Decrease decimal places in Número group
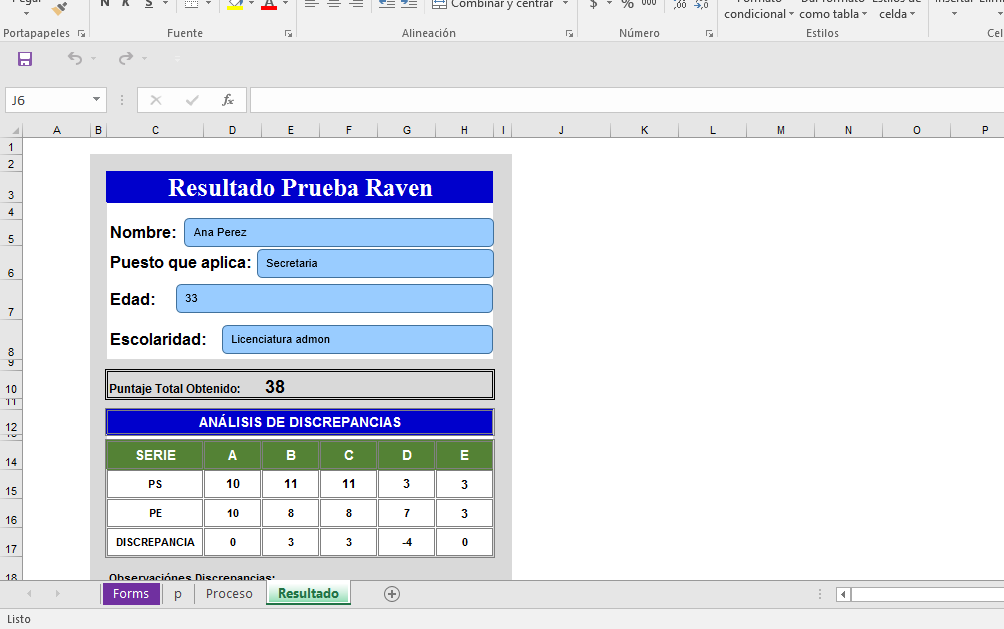1004x629 pixels. [x=701, y=4]
